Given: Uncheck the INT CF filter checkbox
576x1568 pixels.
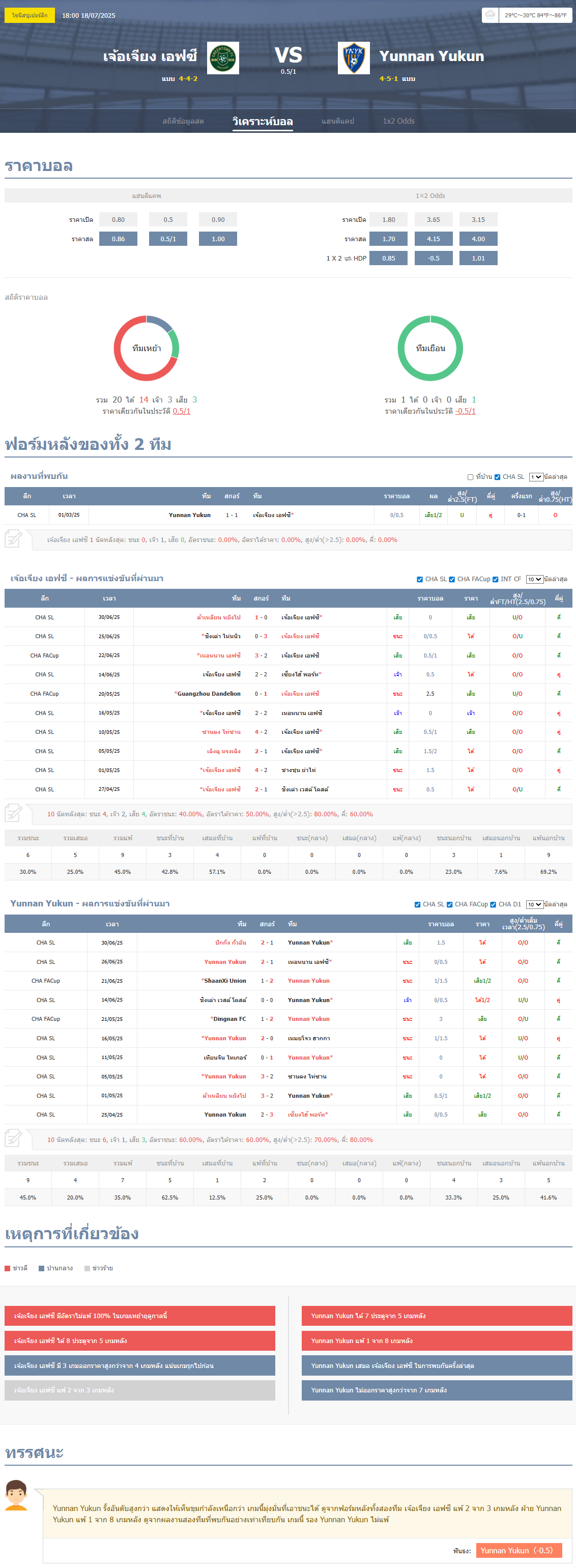Looking at the screenshot, I should point(495,580).
